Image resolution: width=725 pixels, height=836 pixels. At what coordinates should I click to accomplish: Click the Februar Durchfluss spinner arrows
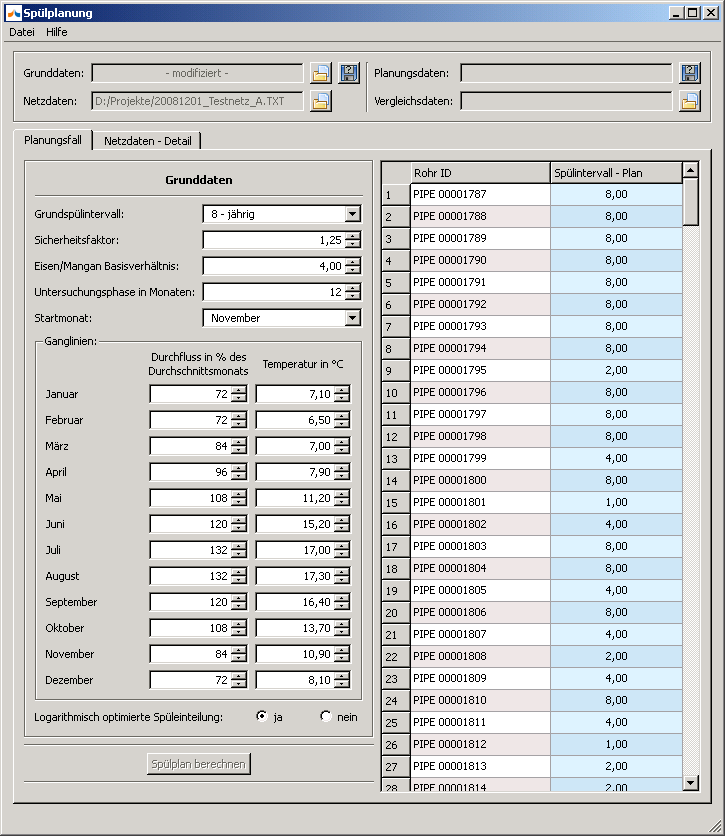239,420
